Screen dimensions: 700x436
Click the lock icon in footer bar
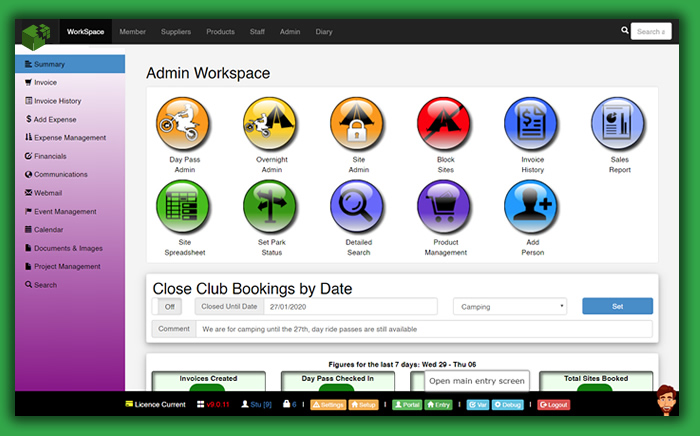click(287, 404)
